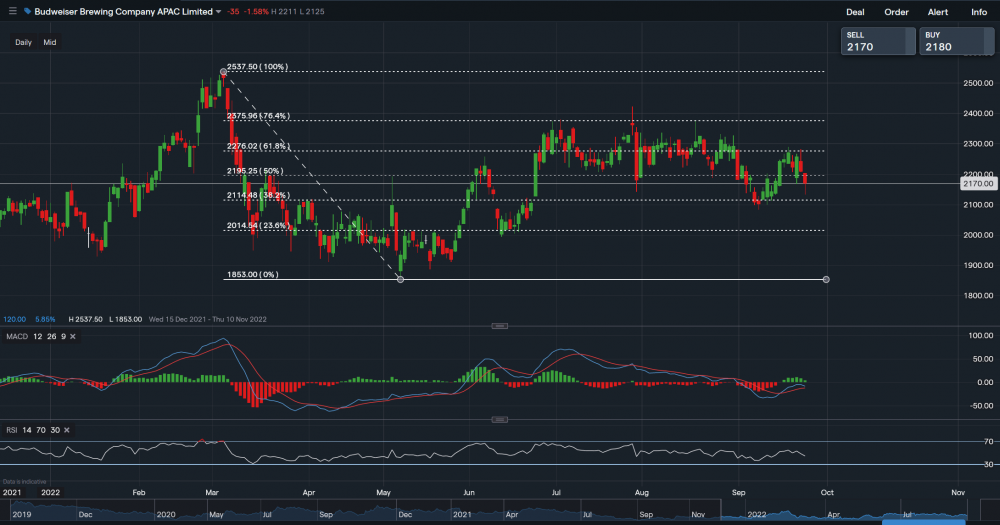Switch to the Order tab
The image size is (1000, 525).
(x=896, y=12)
